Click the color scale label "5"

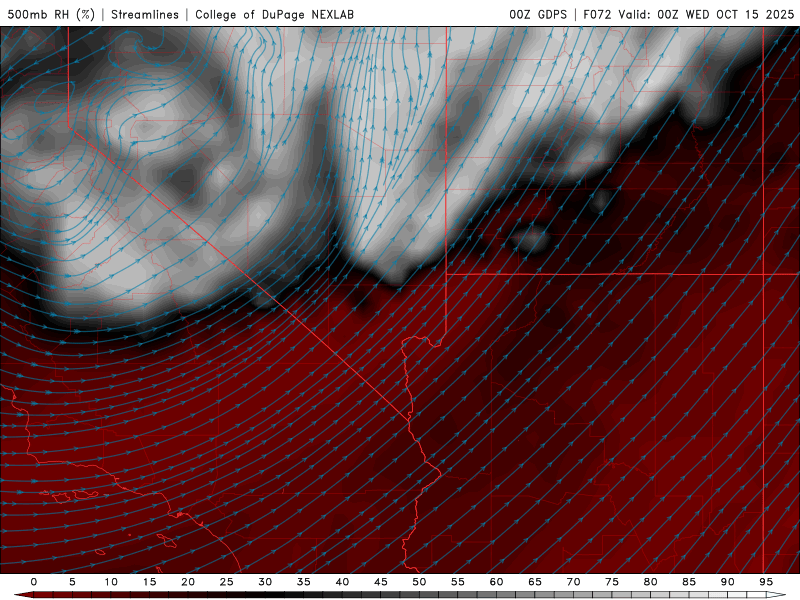72,582
